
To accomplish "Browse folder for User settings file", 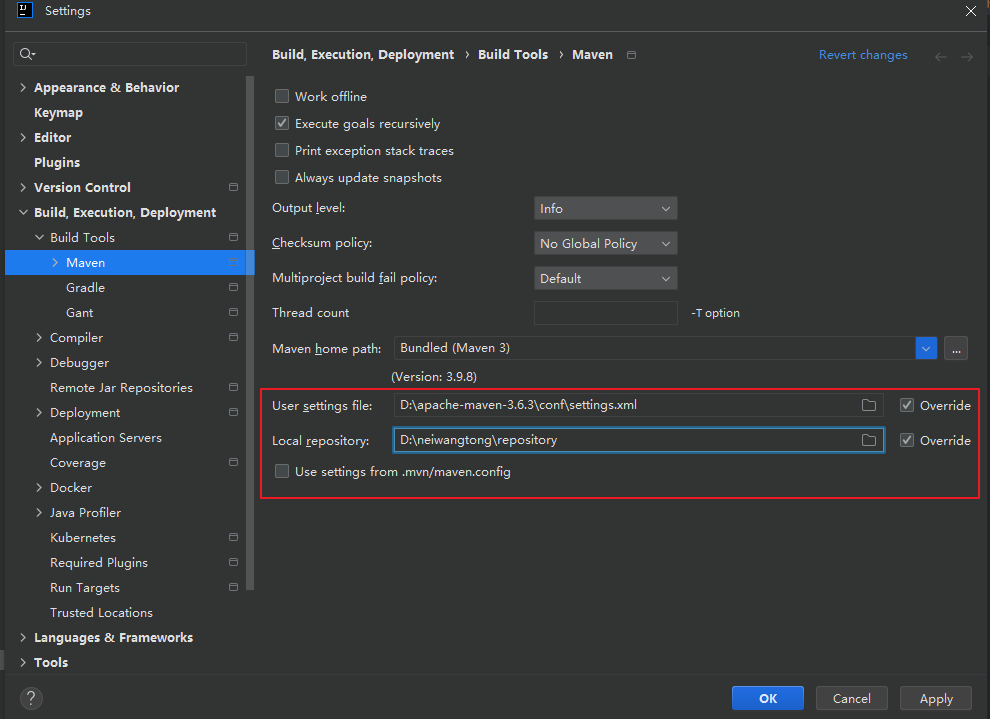I will [x=869, y=405].
